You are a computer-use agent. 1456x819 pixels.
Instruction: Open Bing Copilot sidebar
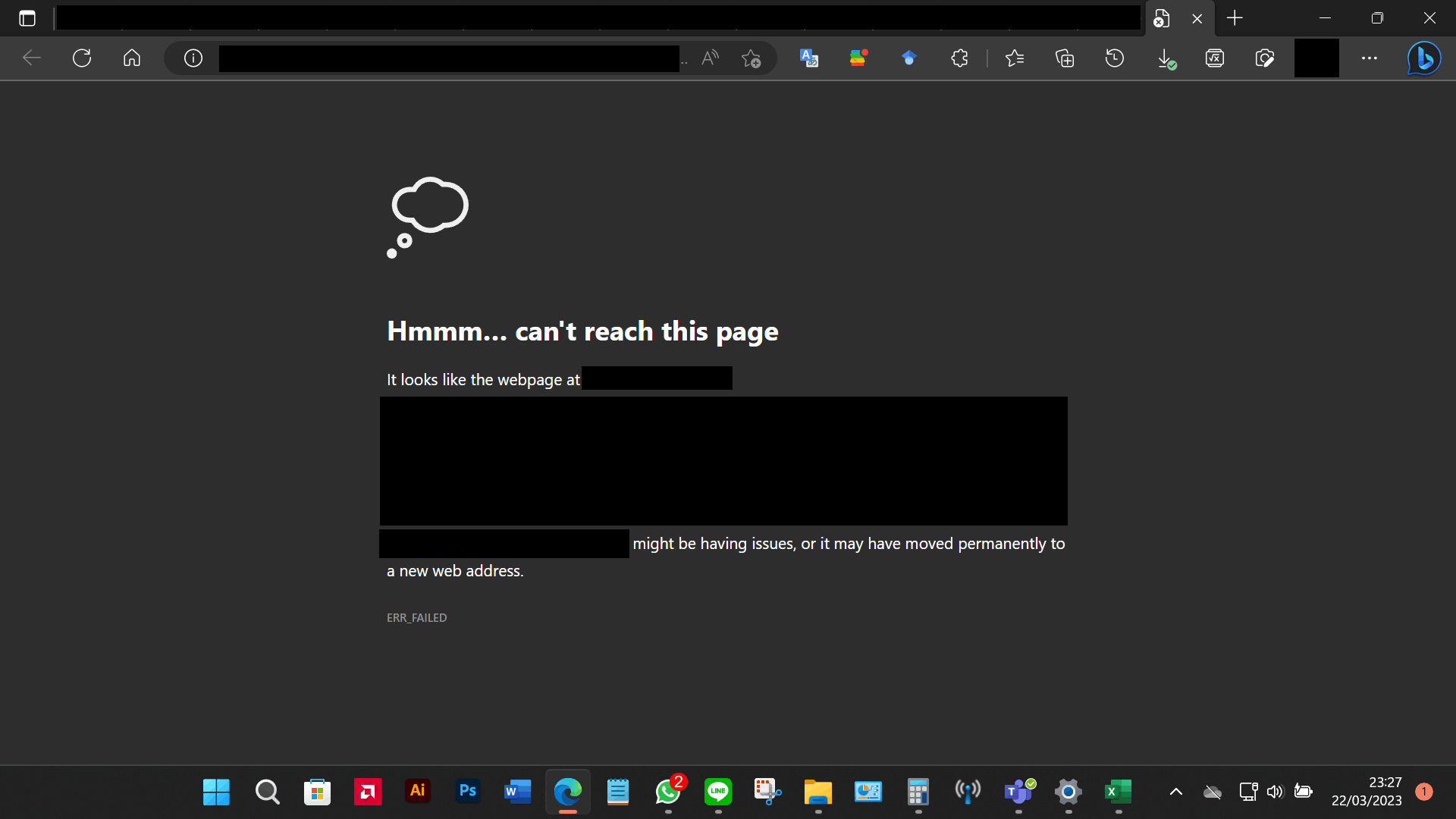(1423, 58)
